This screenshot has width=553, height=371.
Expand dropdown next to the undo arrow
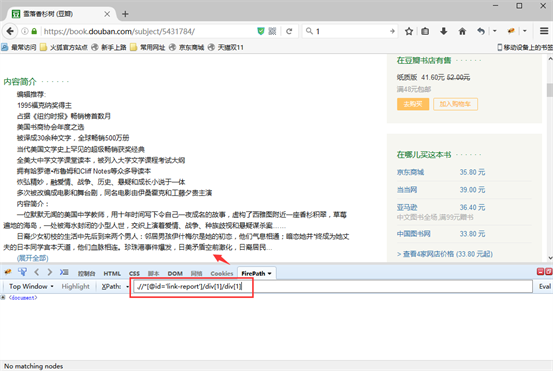(494, 31)
